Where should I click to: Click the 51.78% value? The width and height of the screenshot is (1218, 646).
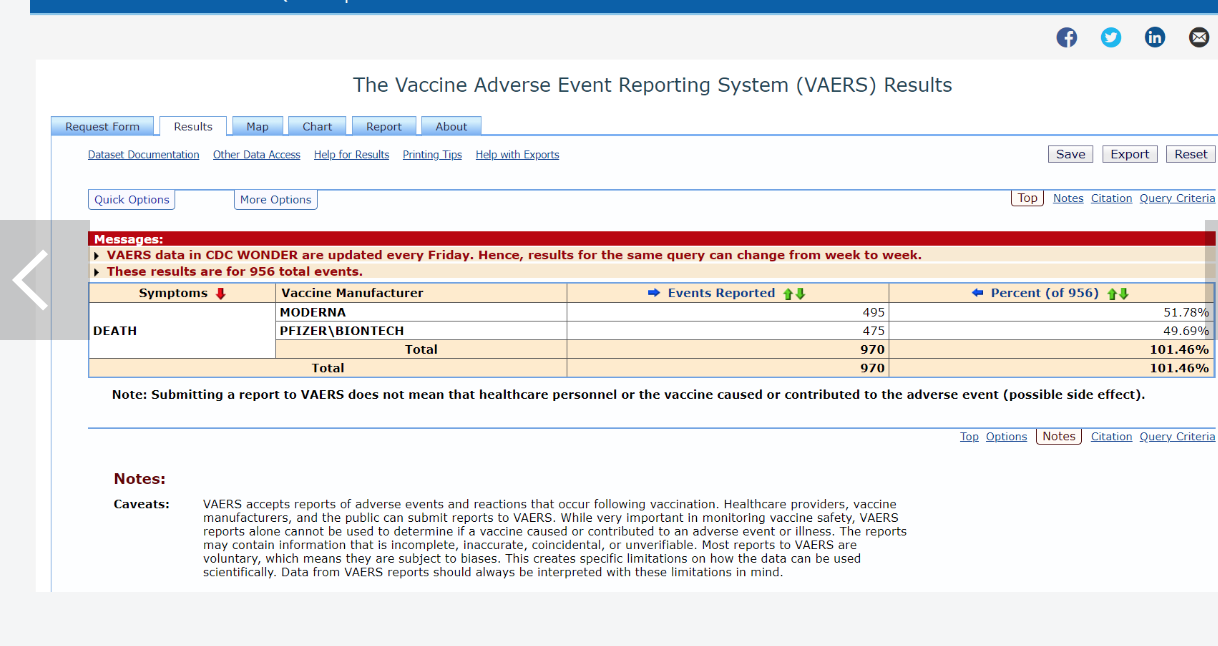click(1188, 312)
